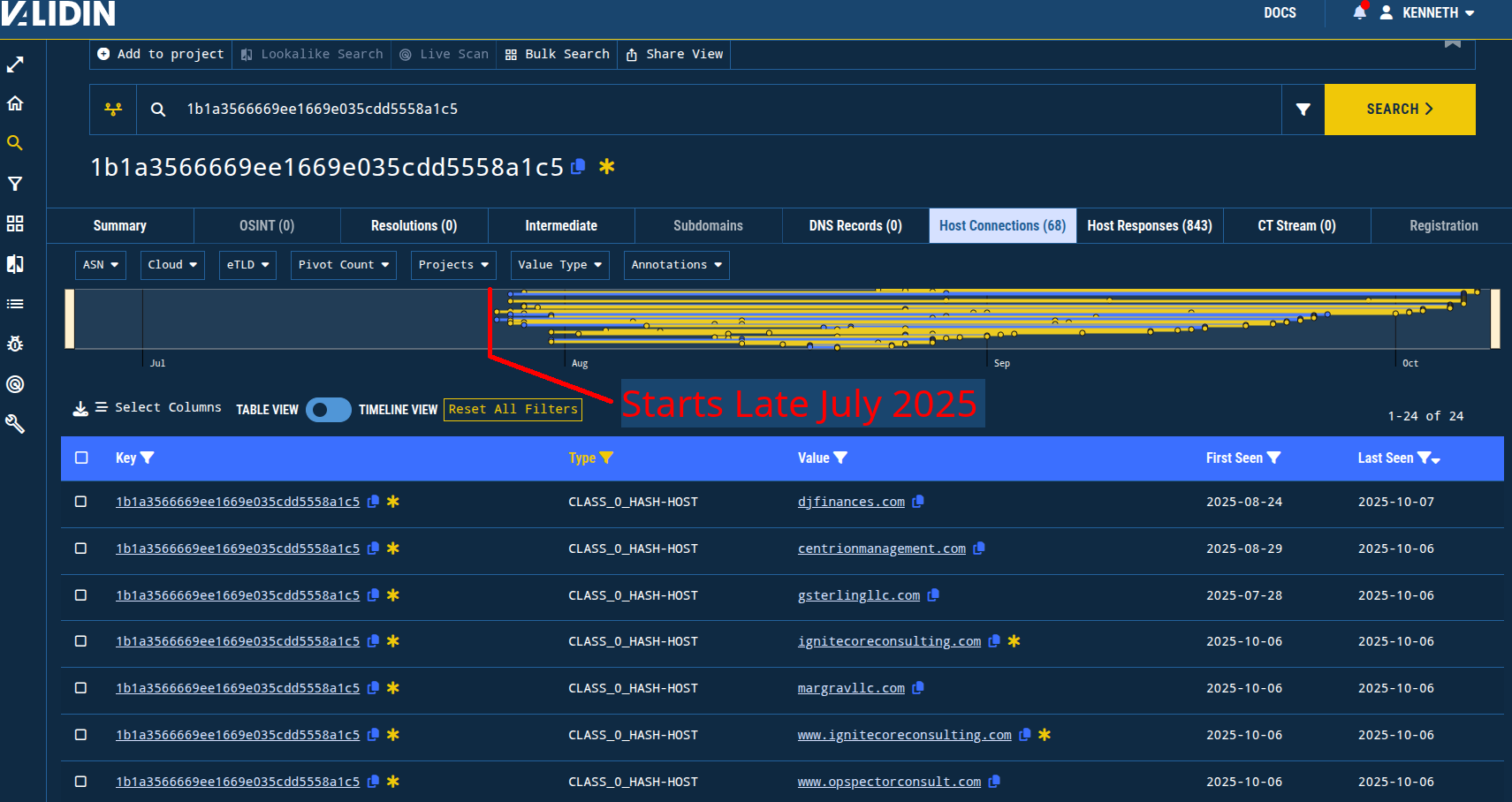This screenshot has width=1512, height=802.
Task: Expand the ASN filter dropdown
Action: (x=101, y=265)
